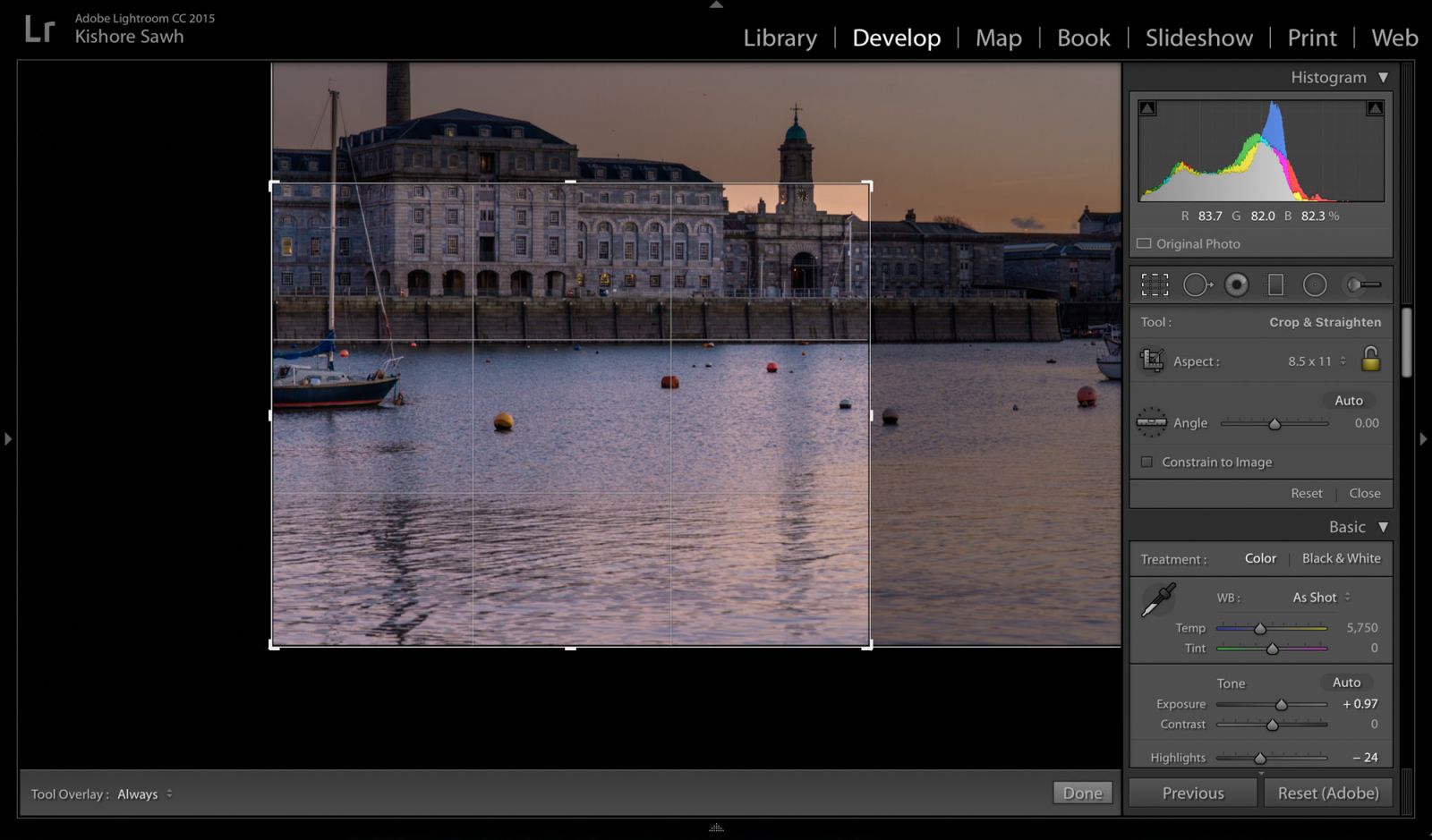Select the Radial Filter tool

tap(1316, 284)
